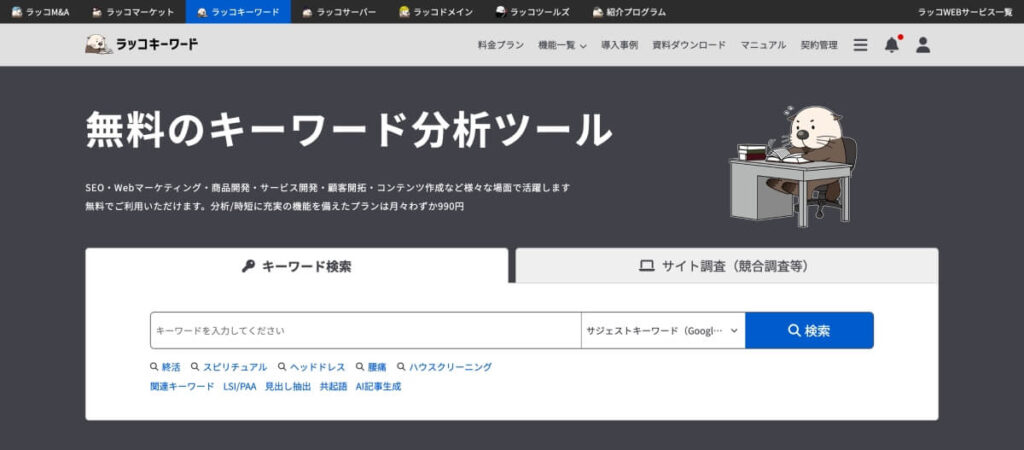Search the sample keyword スピリチュアル
This screenshot has width=1024, height=450.
coord(235,367)
